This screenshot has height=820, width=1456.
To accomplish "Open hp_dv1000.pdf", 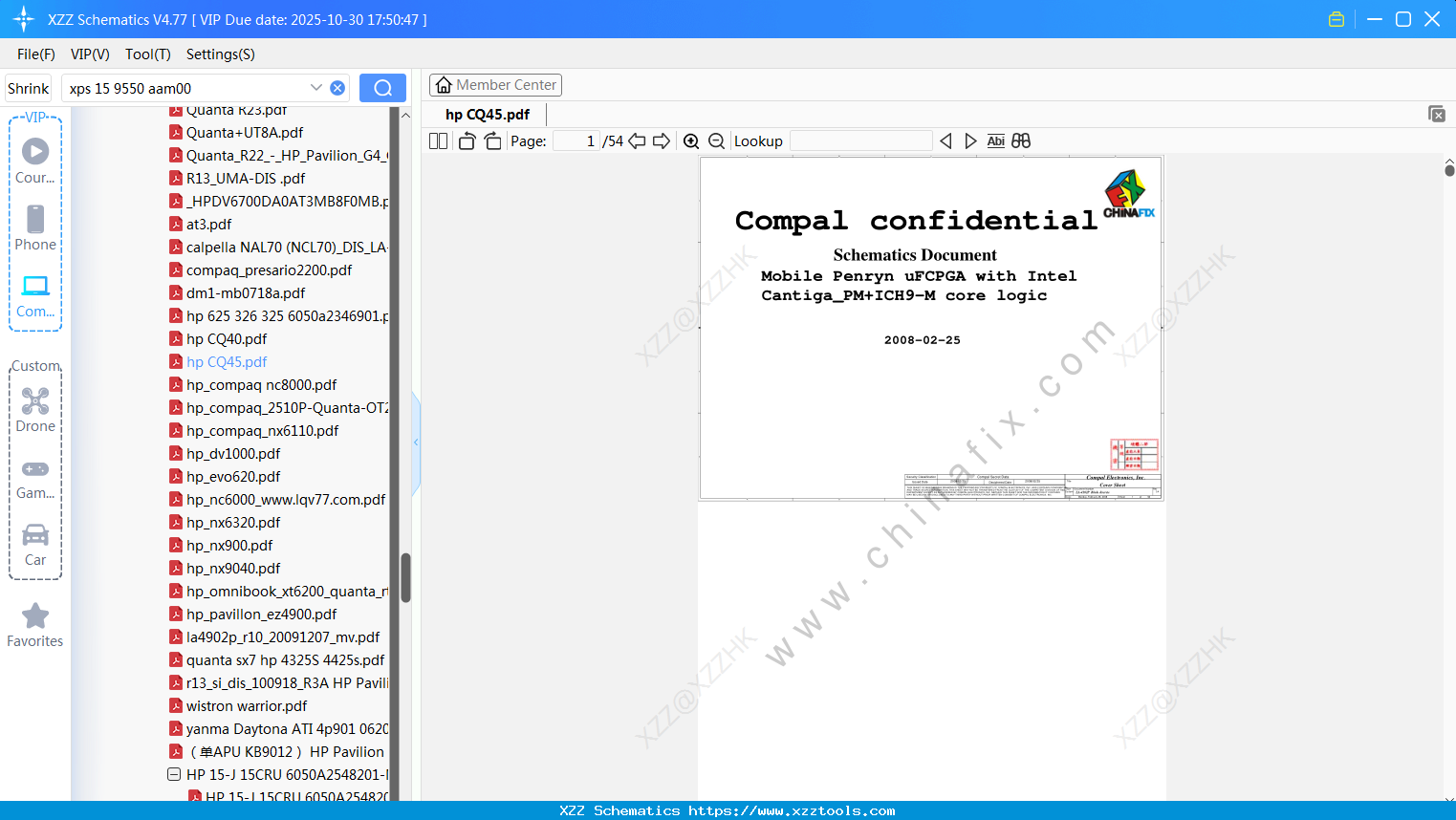I will (x=233, y=454).
